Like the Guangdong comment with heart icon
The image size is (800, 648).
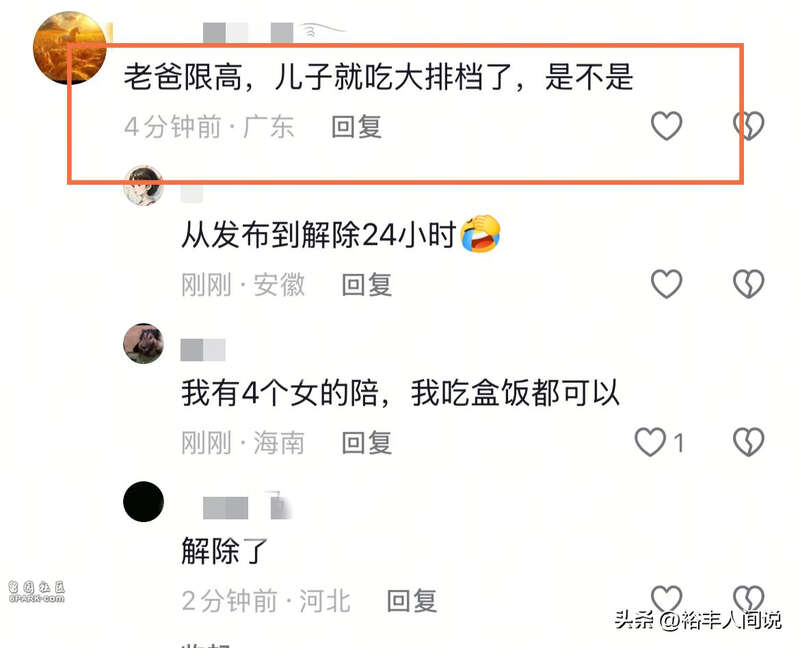click(x=666, y=126)
